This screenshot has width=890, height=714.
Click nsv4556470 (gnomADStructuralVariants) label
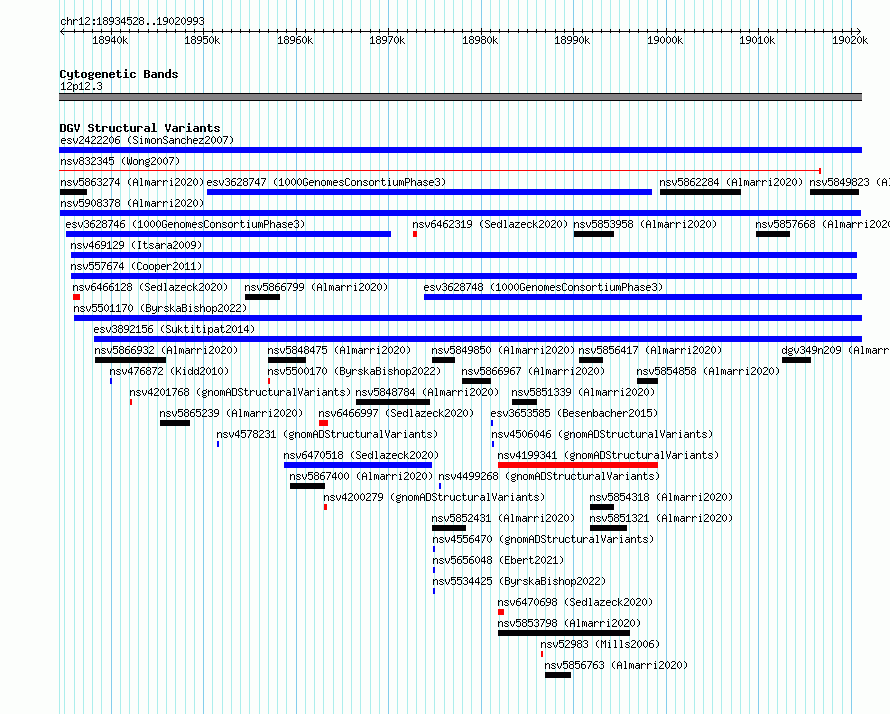(543, 539)
